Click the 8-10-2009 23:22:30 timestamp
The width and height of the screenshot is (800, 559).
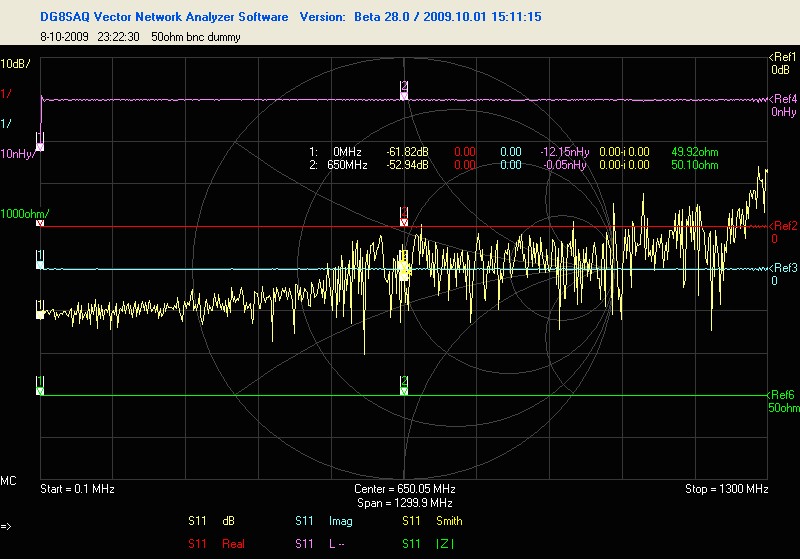coord(90,37)
